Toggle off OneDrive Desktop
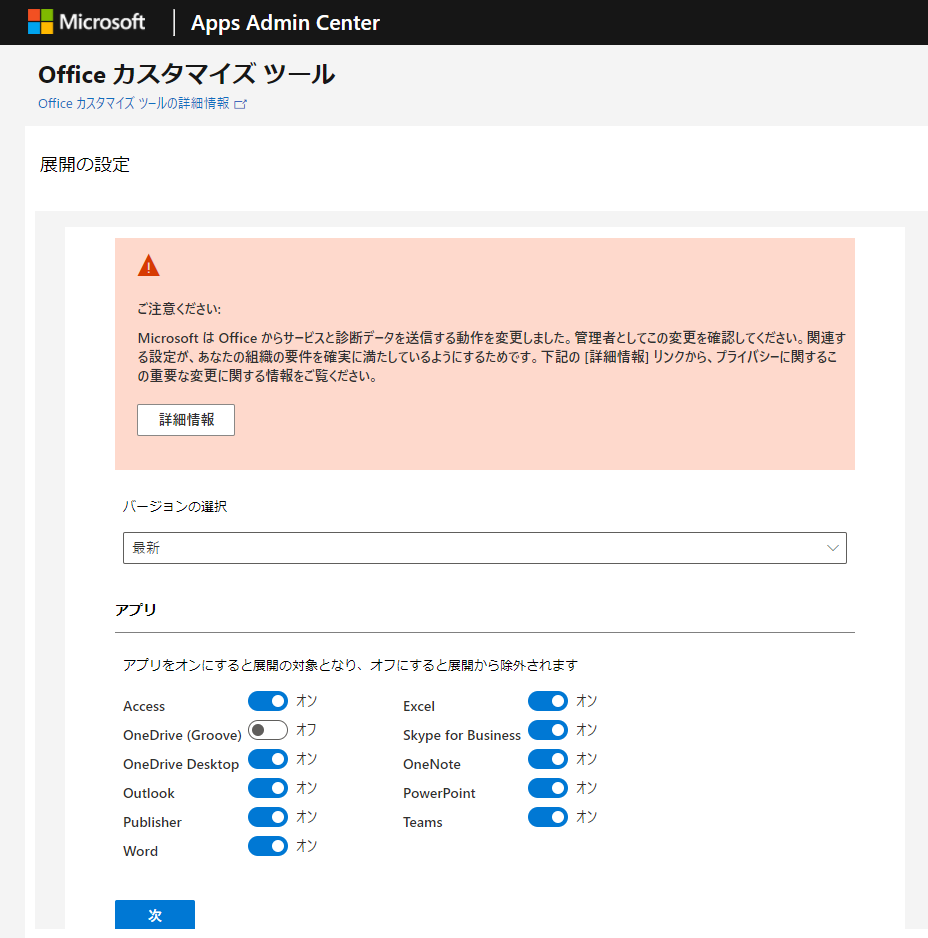This screenshot has height=938, width=928. coord(267,758)
